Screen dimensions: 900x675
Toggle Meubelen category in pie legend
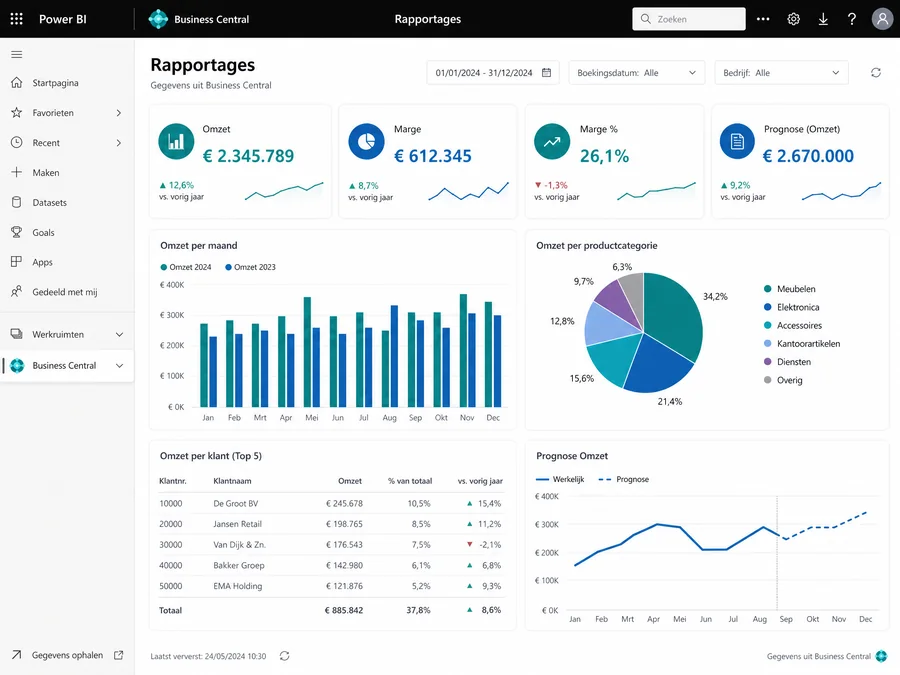tap(790, 289)
